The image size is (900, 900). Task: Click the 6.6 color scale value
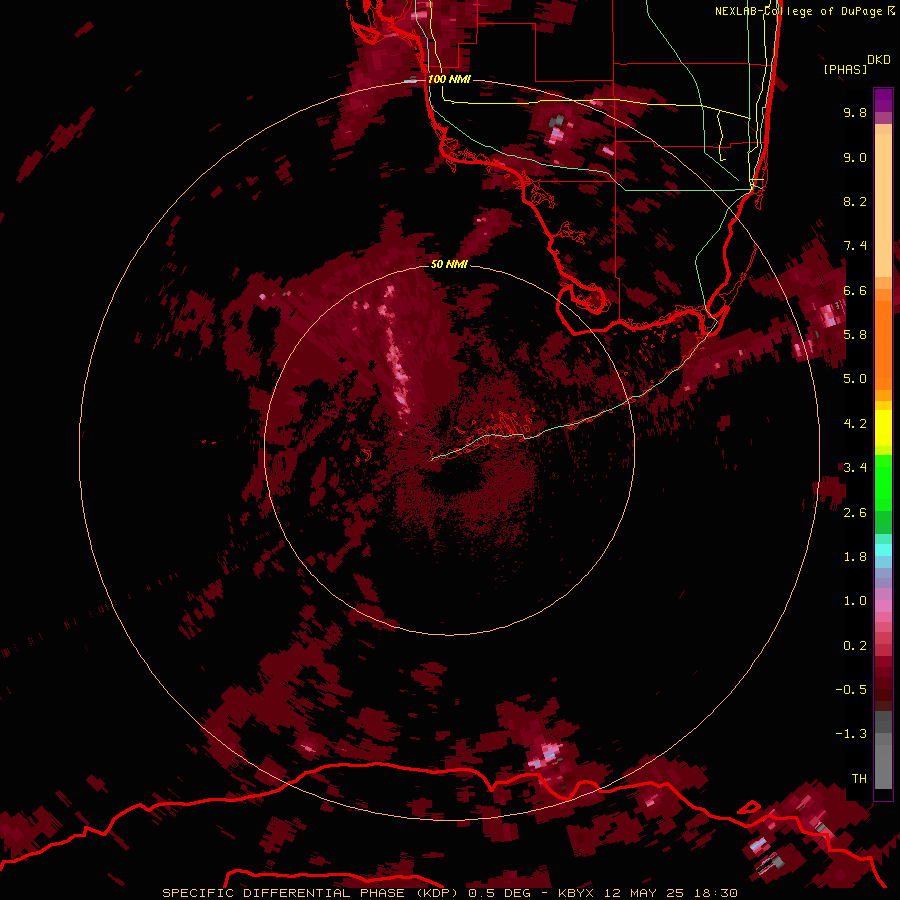tap(855, 290)
